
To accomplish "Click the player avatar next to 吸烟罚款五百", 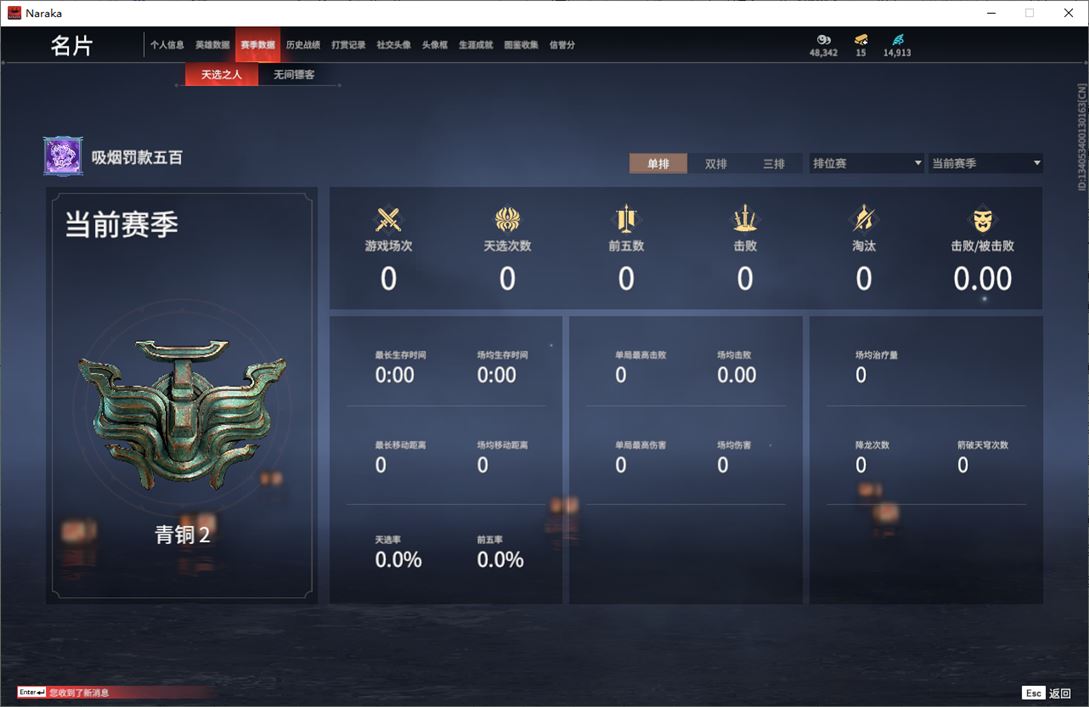I will click(x=63, y=156).
